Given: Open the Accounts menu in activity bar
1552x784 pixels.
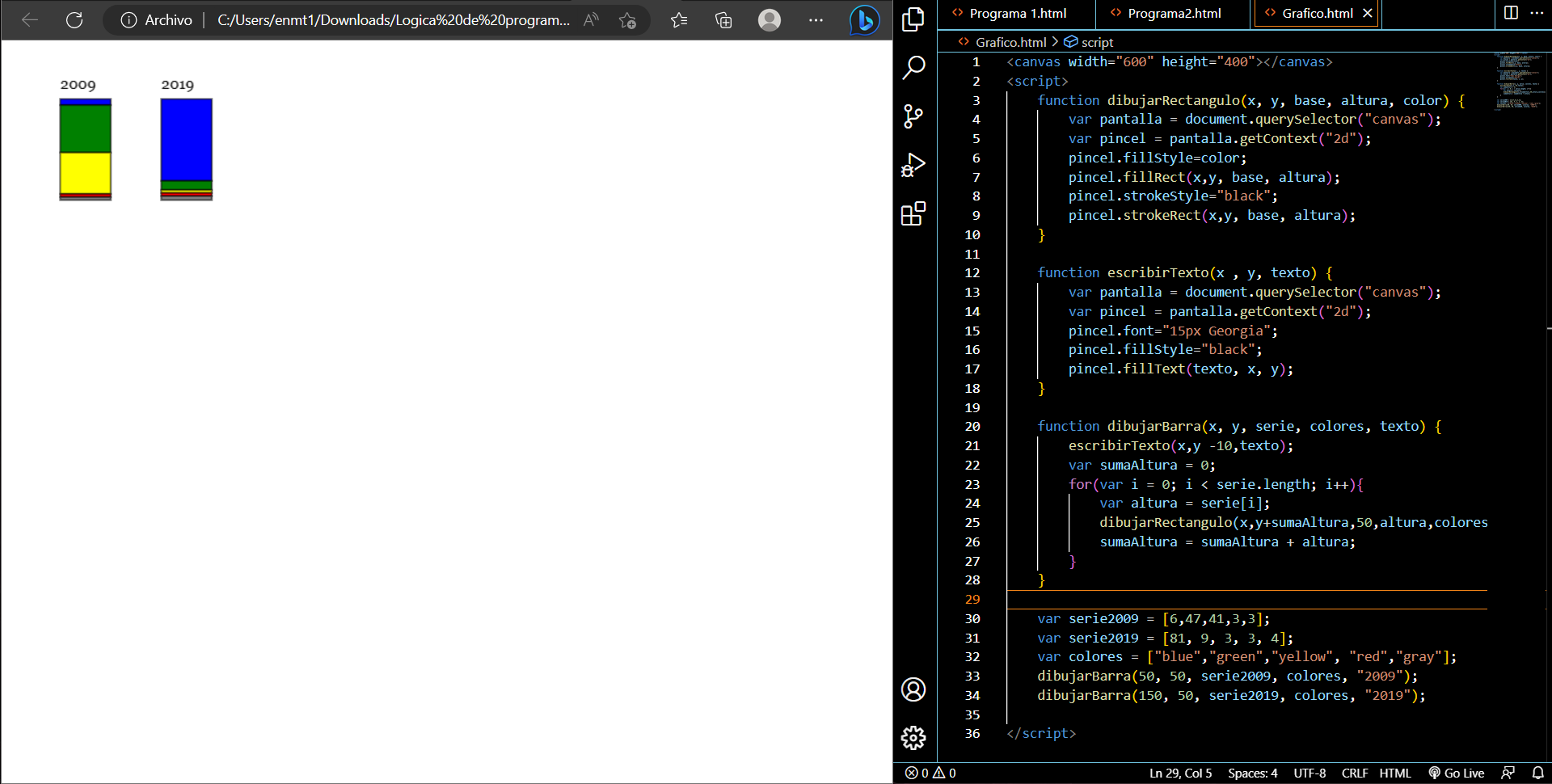Looking at the screenshot, I should (x=913, y=689).
